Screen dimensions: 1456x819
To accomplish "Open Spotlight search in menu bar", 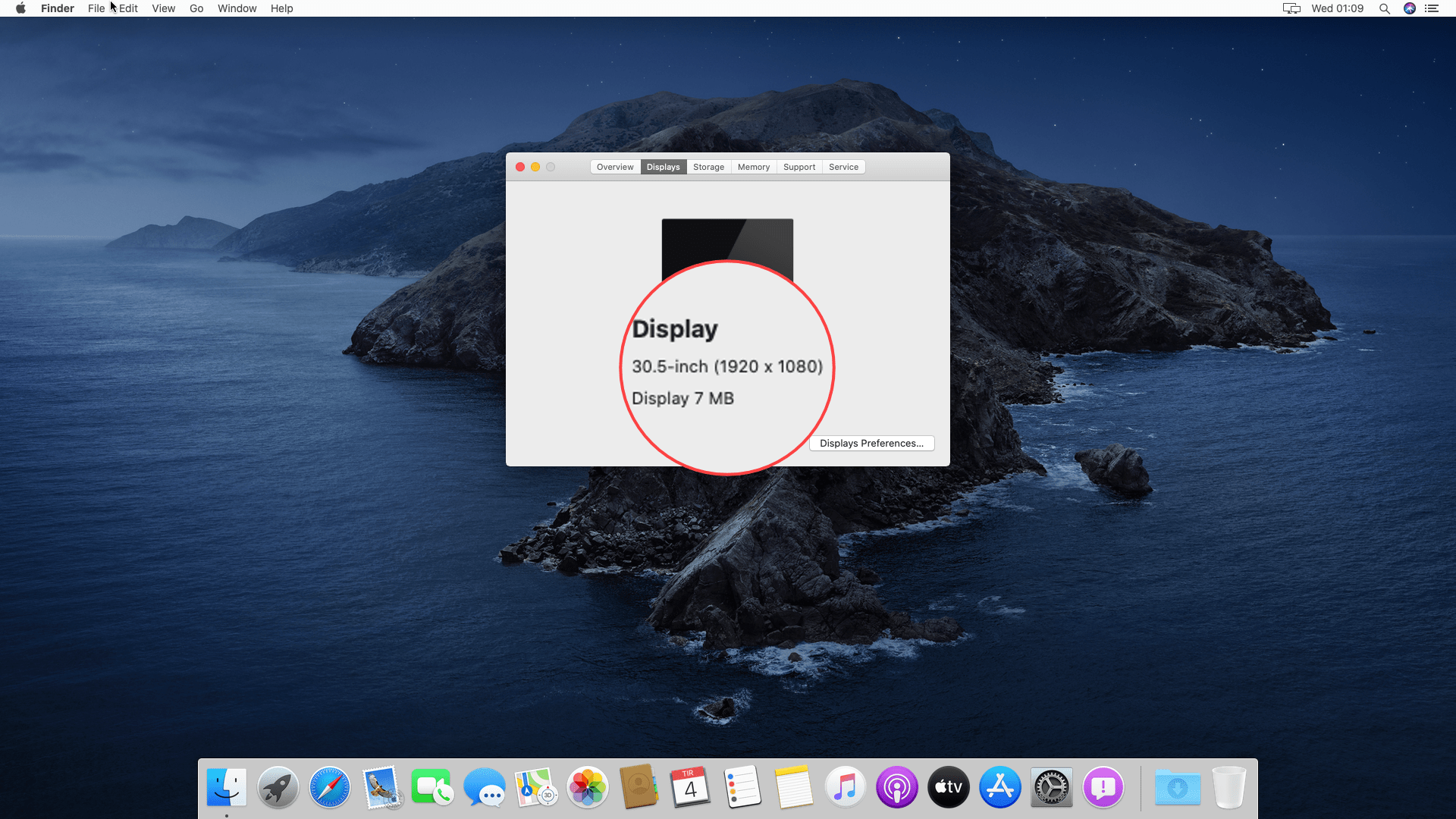I will [x=1385, y=8].
